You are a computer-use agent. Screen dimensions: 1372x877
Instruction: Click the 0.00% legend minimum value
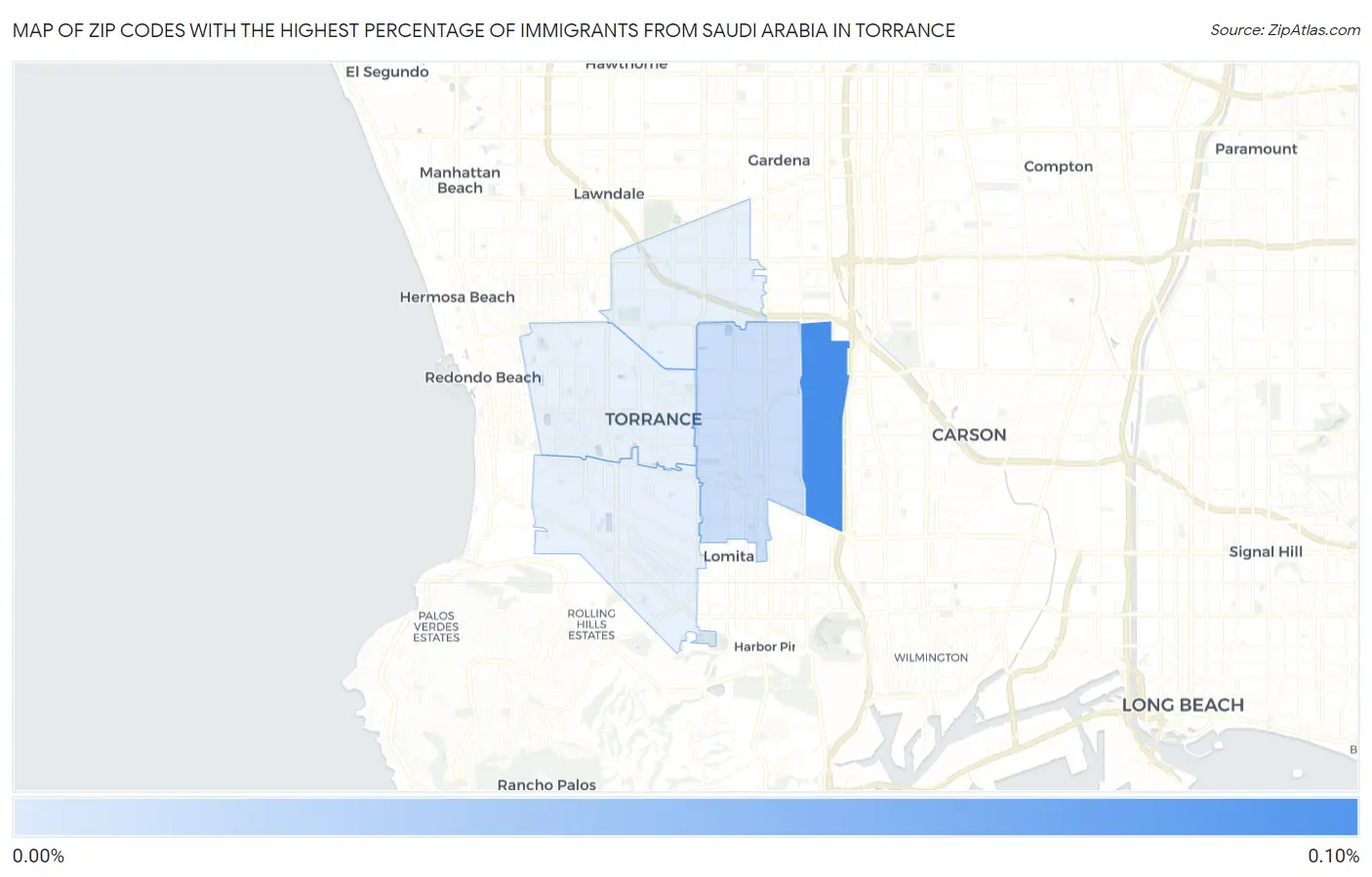(x=38, y=857)
